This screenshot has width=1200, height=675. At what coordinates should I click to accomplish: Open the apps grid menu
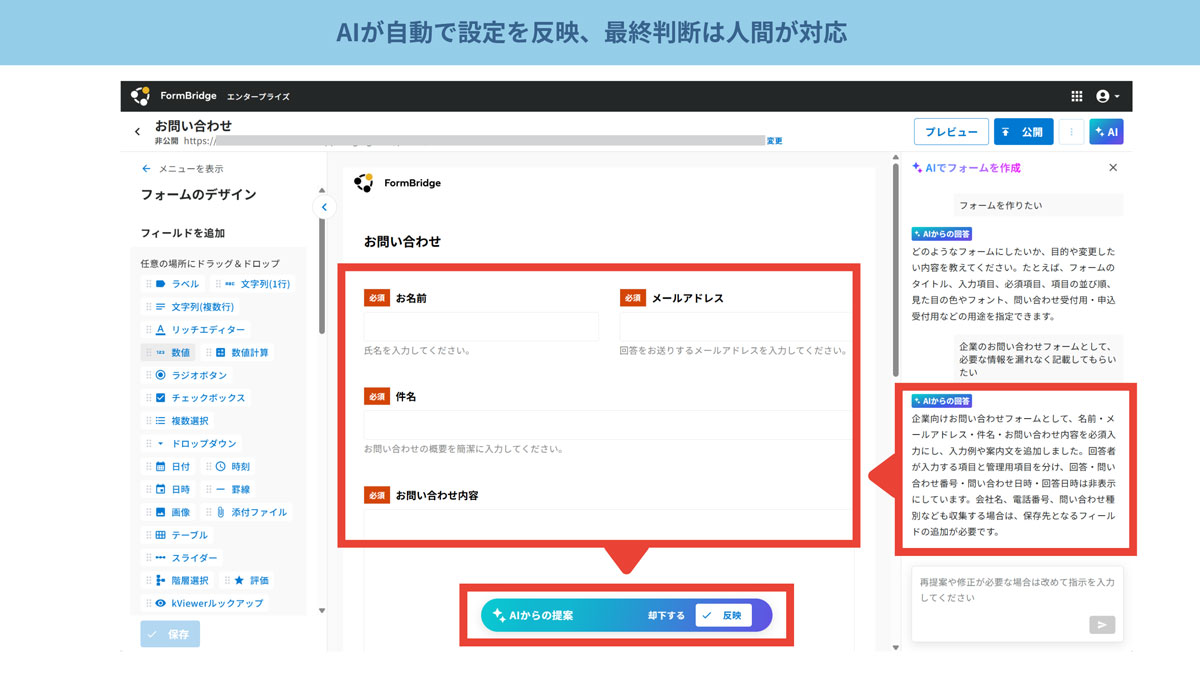[1077, 96]
